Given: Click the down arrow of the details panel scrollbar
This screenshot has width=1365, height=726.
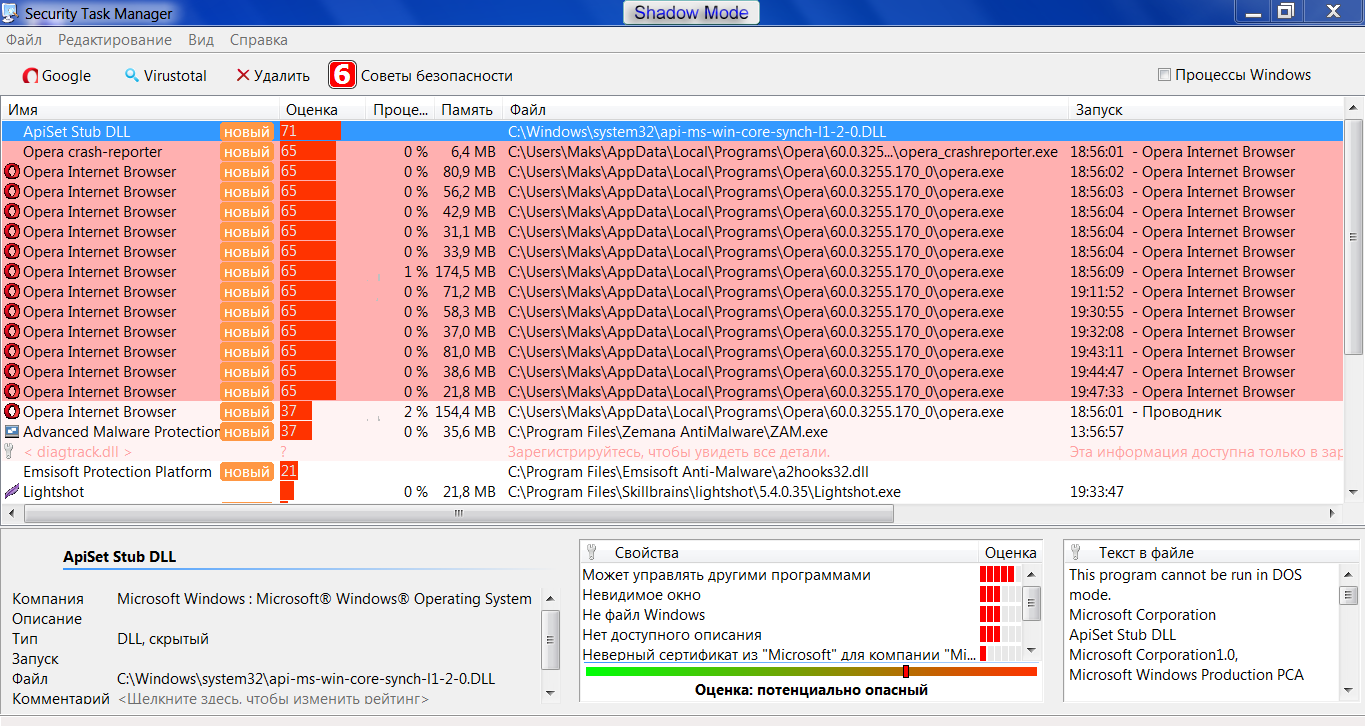Looking at the screenshot, I should (550, 692).
